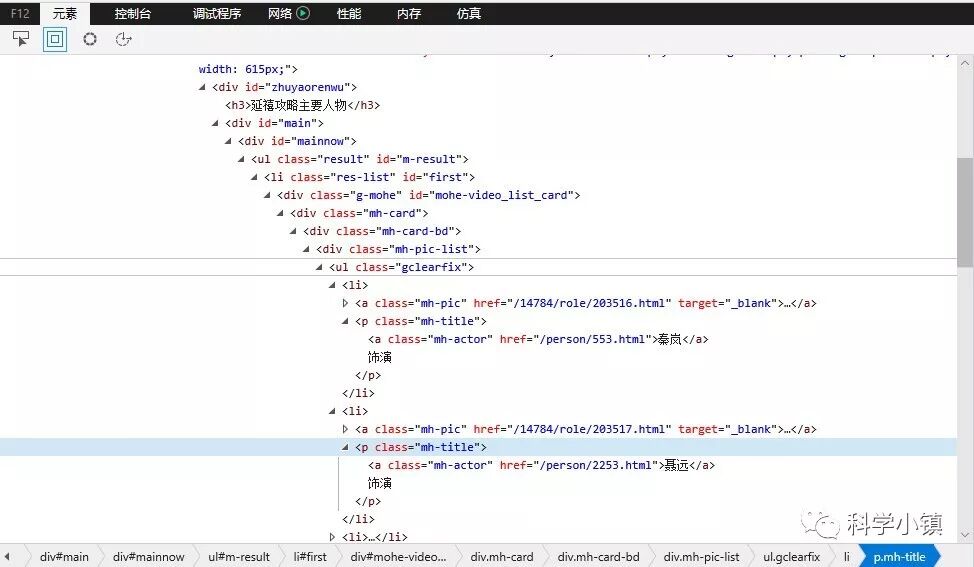Image resolution: width=974 pixels, height=567 pixels.
Task: Expand the anchor with role/203516.html href
Action: [345, 303]
